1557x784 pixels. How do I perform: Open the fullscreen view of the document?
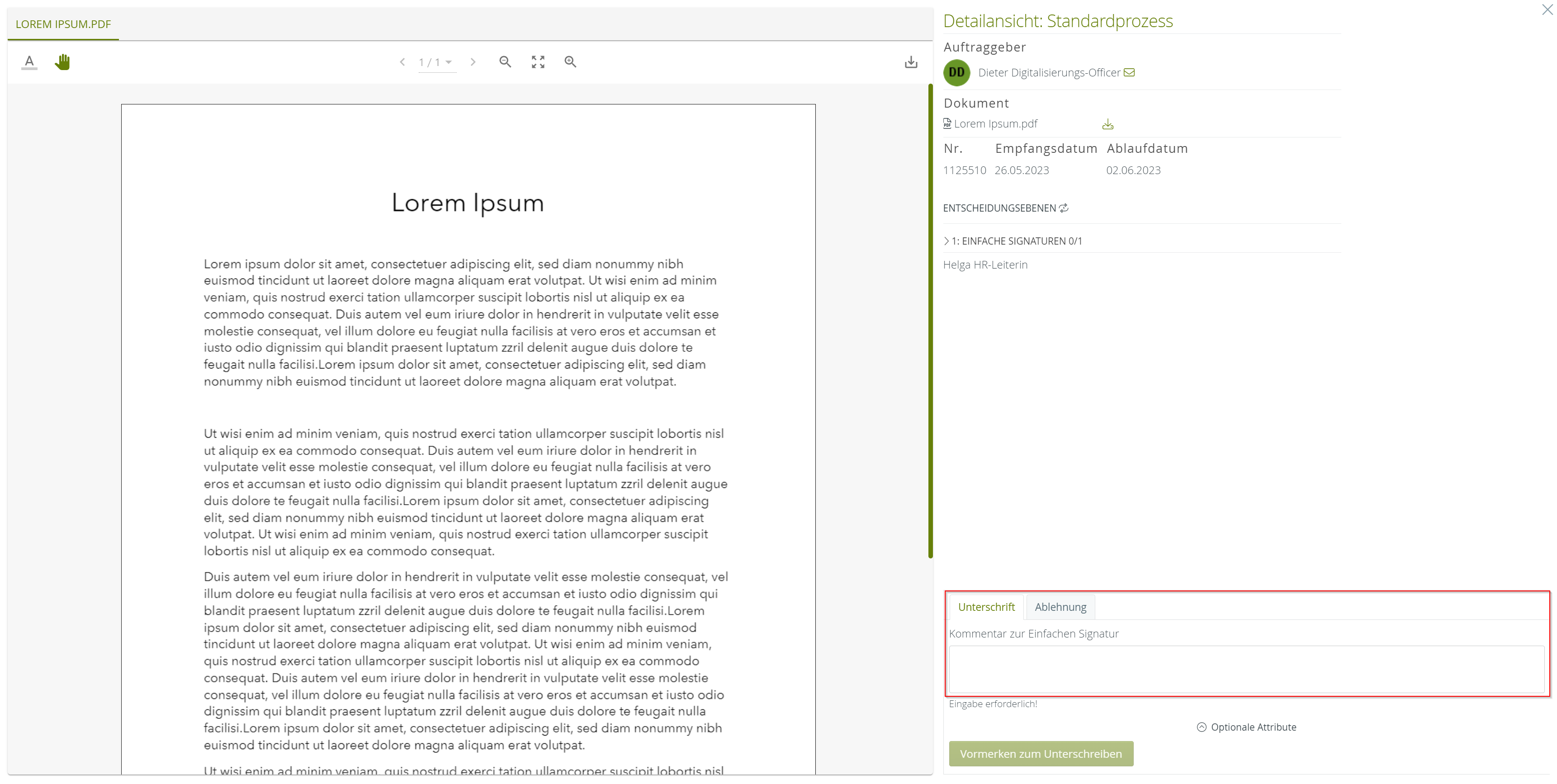537,61
